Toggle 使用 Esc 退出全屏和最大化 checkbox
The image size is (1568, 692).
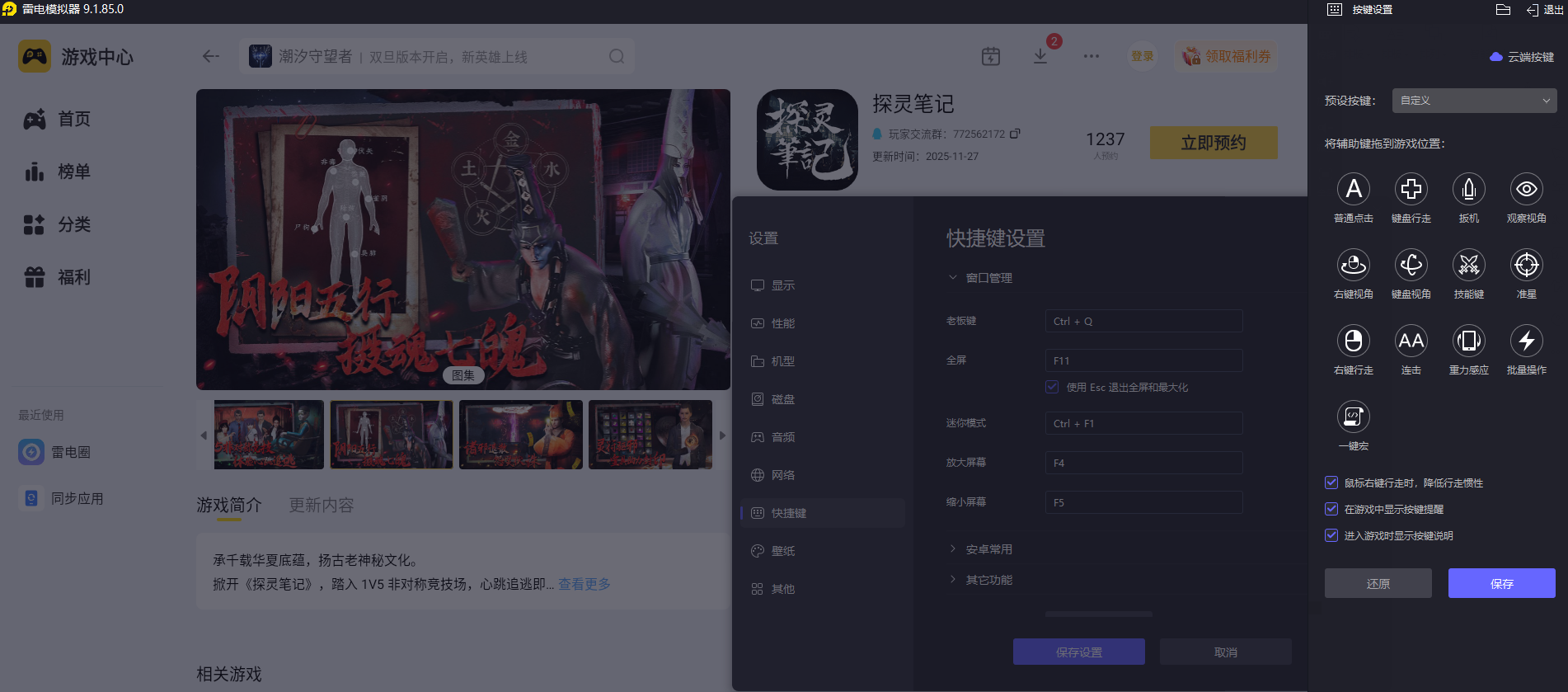1052,387
